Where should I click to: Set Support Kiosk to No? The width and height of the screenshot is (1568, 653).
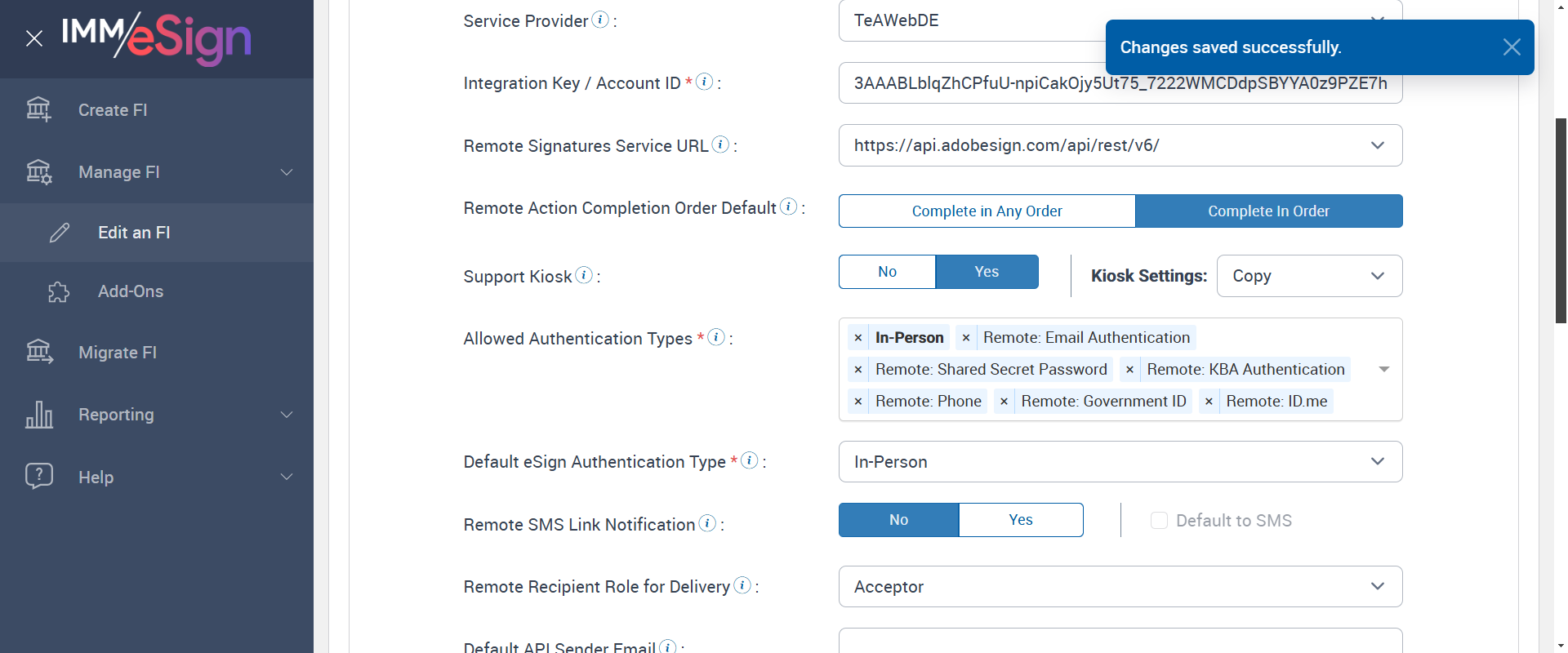point(887,272)
